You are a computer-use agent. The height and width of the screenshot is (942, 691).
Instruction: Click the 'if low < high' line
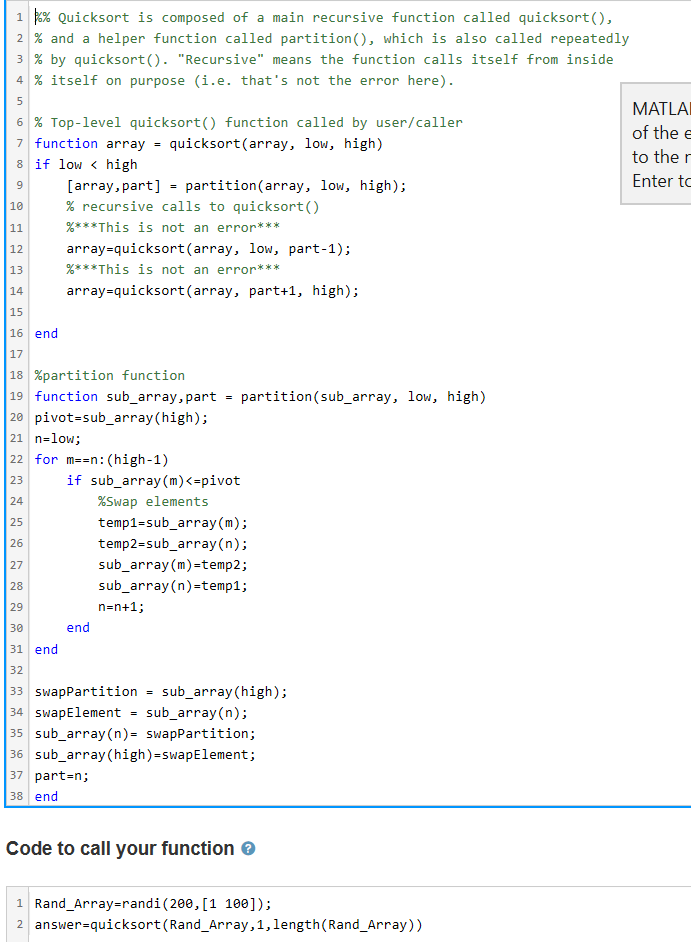(86, 165)
